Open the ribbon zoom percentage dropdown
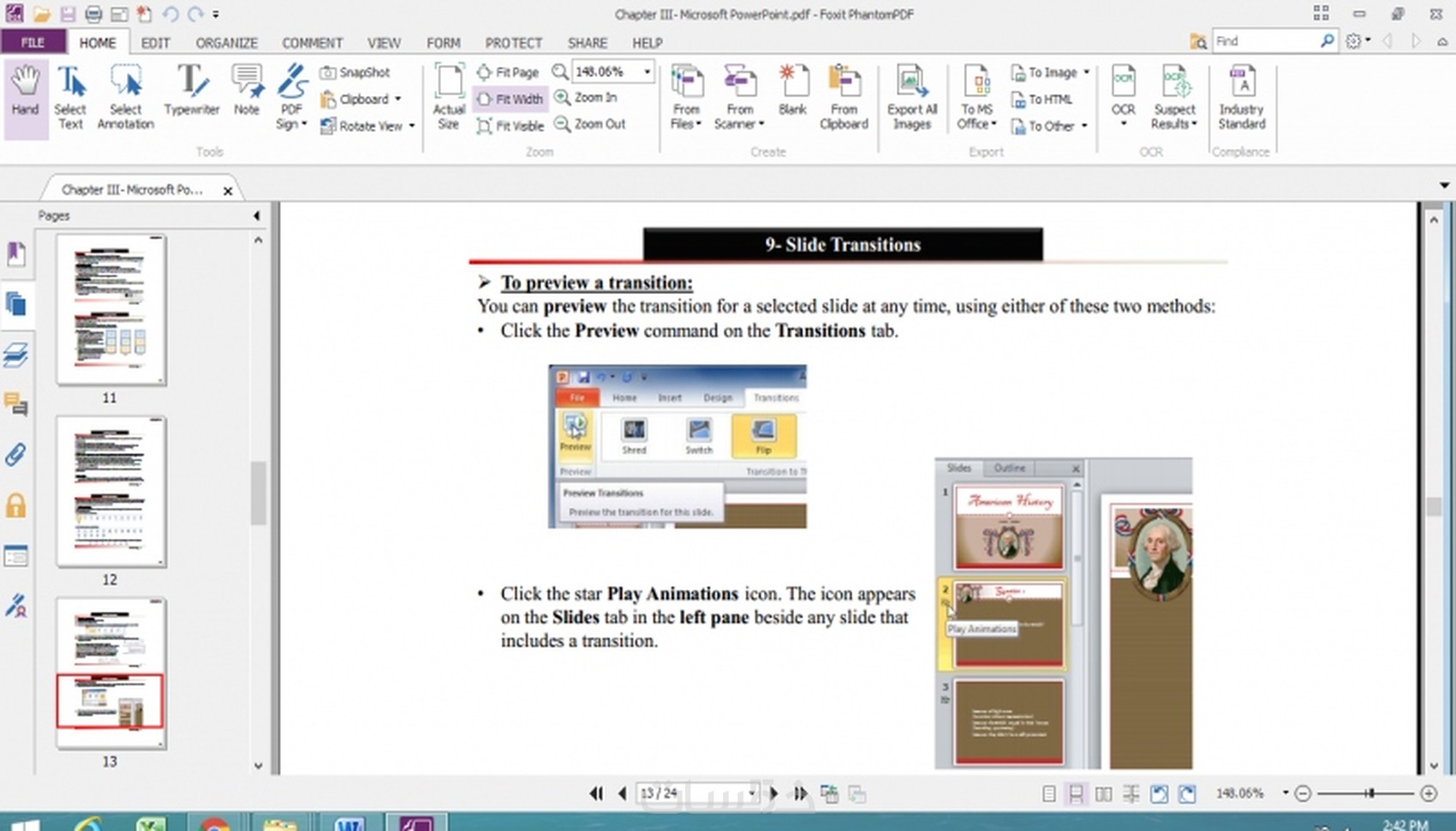The height and width of the screenshot is (831, 1456). pyautogui.click(x=647, y=72)
